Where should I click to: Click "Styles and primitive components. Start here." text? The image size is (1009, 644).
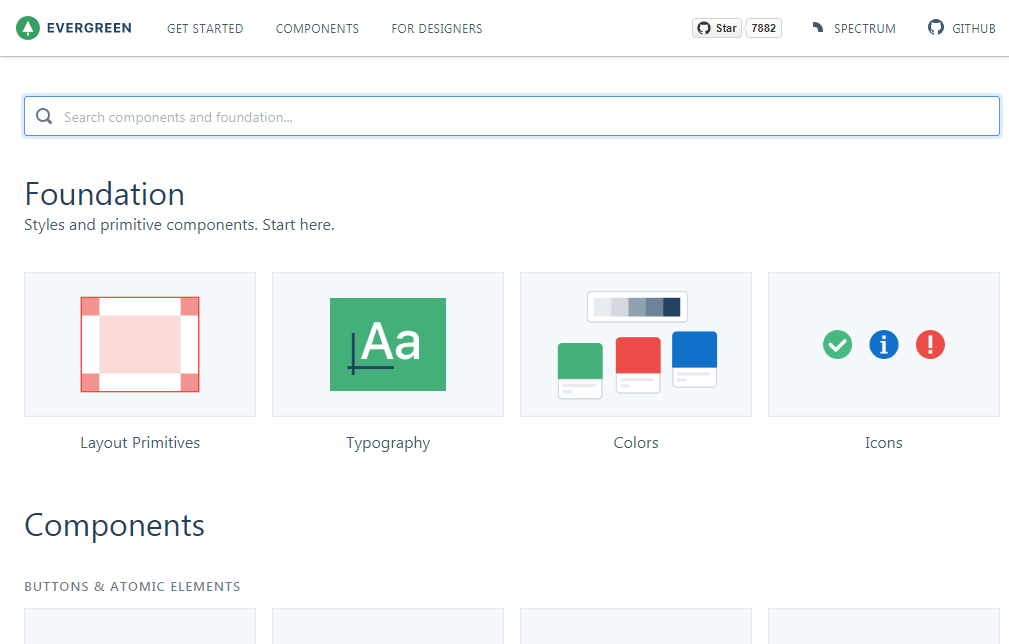pyautogui.click(x=180, y=225)
